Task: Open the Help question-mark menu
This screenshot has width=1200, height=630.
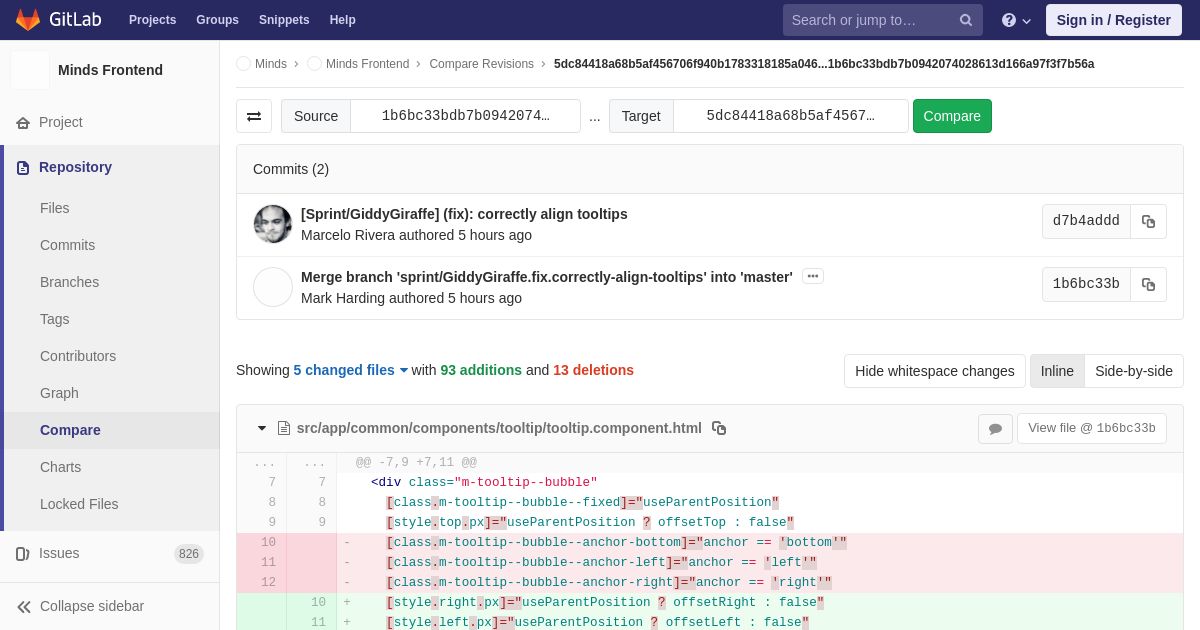Action: pyautogui.click(x=1016, y=20)
